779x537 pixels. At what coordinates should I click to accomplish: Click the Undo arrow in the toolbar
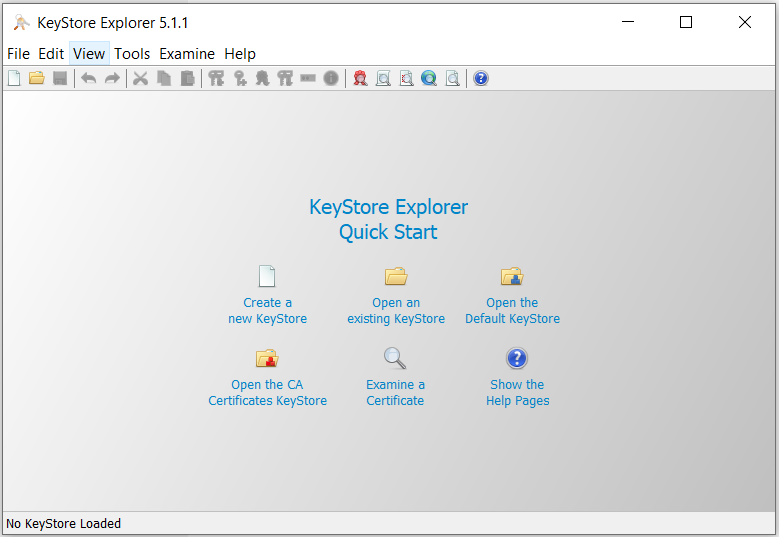point(89,78)
